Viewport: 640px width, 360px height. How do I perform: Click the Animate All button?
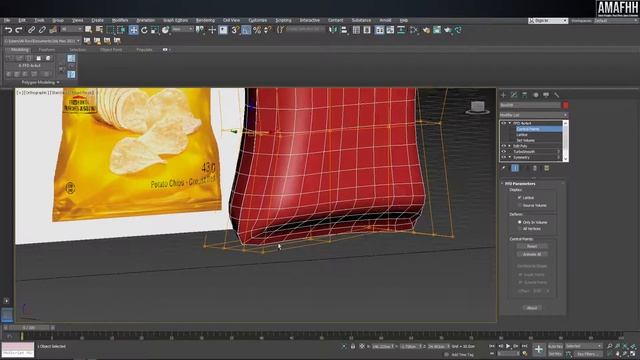click(x=532, y=254)
